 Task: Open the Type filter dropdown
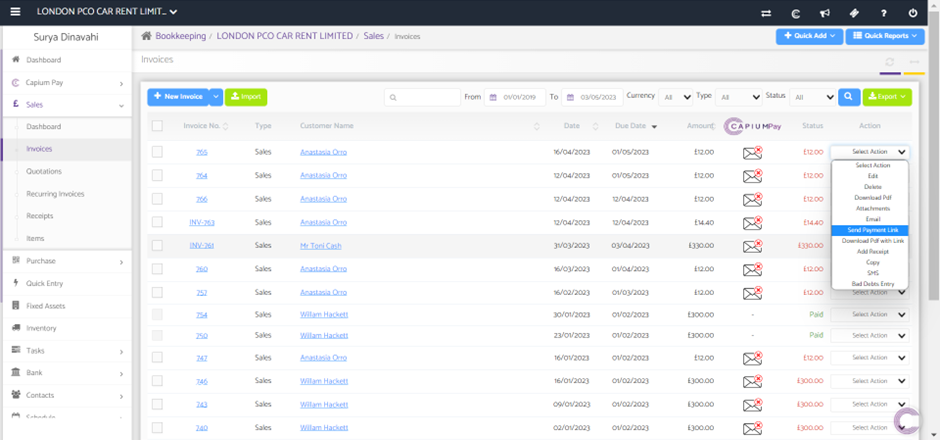[x=739, y=97]
